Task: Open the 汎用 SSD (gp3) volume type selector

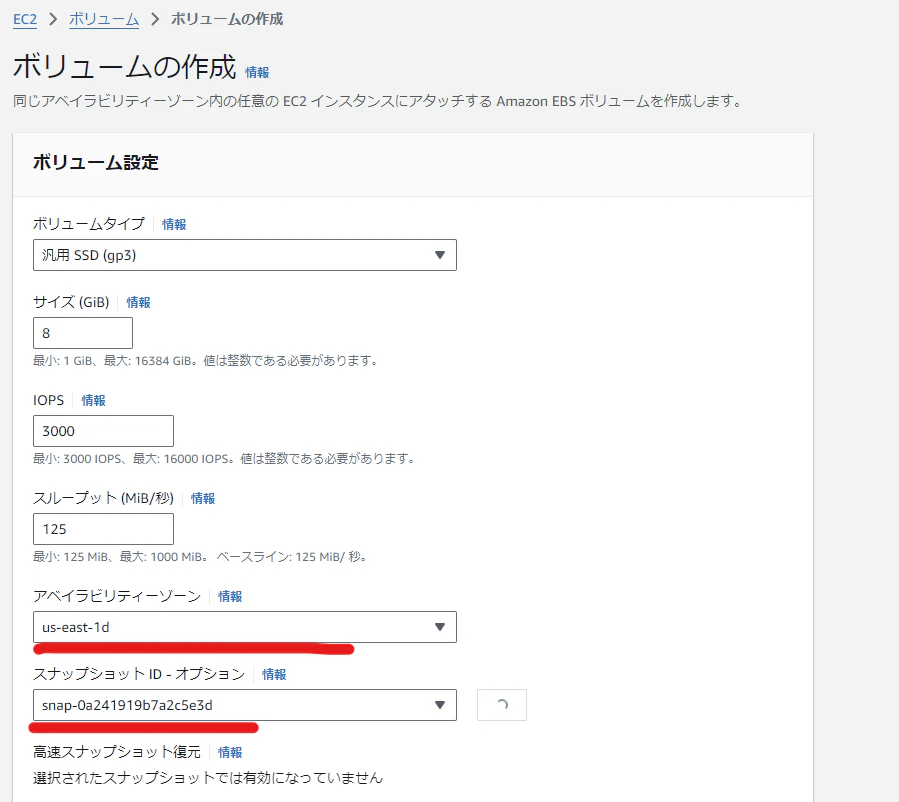Action: [245, 255]
